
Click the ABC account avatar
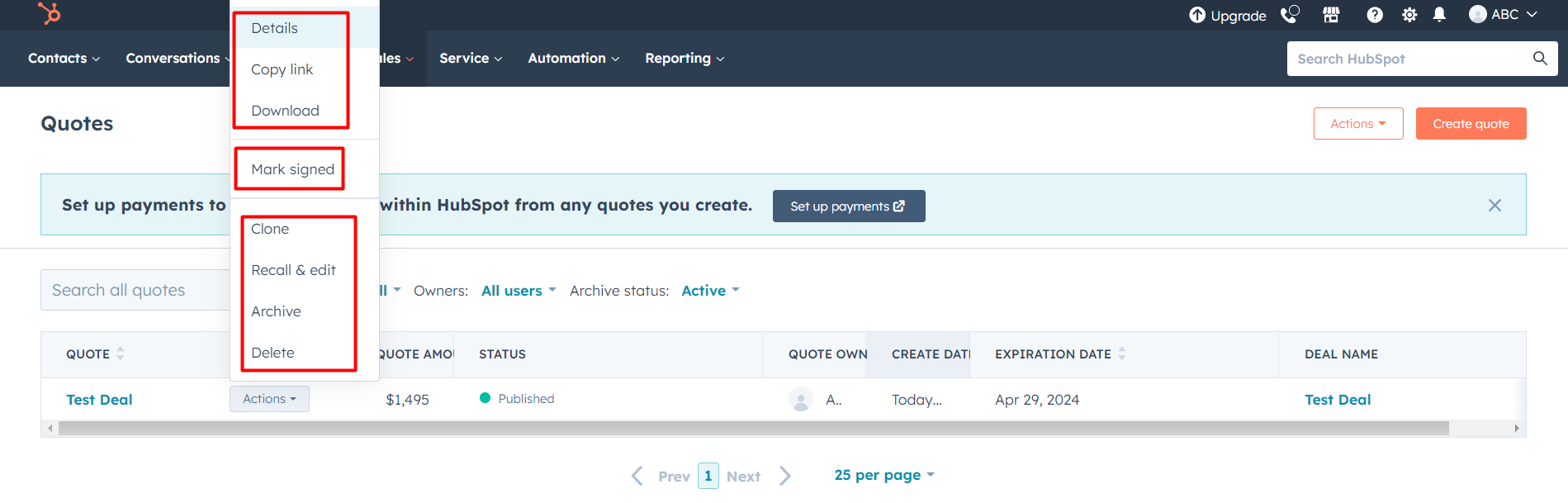pos(1478,14)
